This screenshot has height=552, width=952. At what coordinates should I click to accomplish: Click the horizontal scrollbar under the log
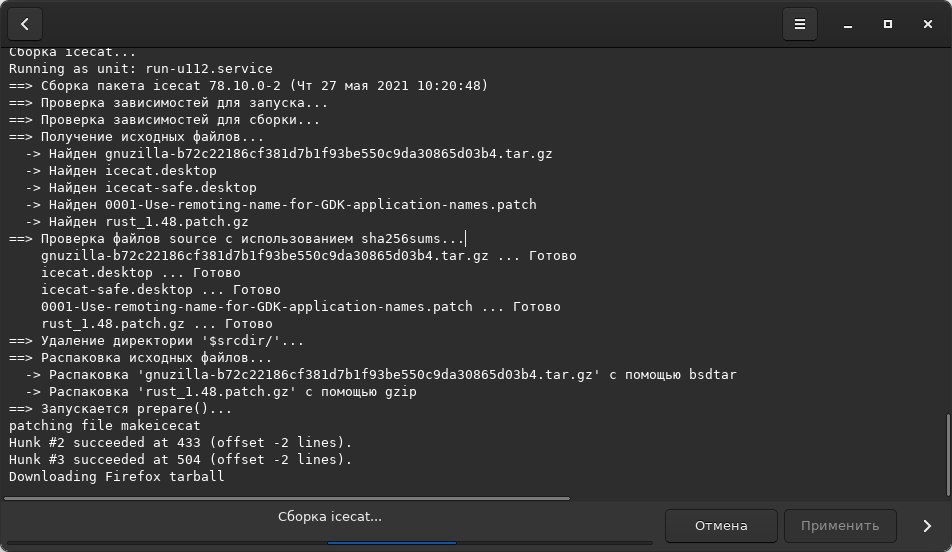287,499
